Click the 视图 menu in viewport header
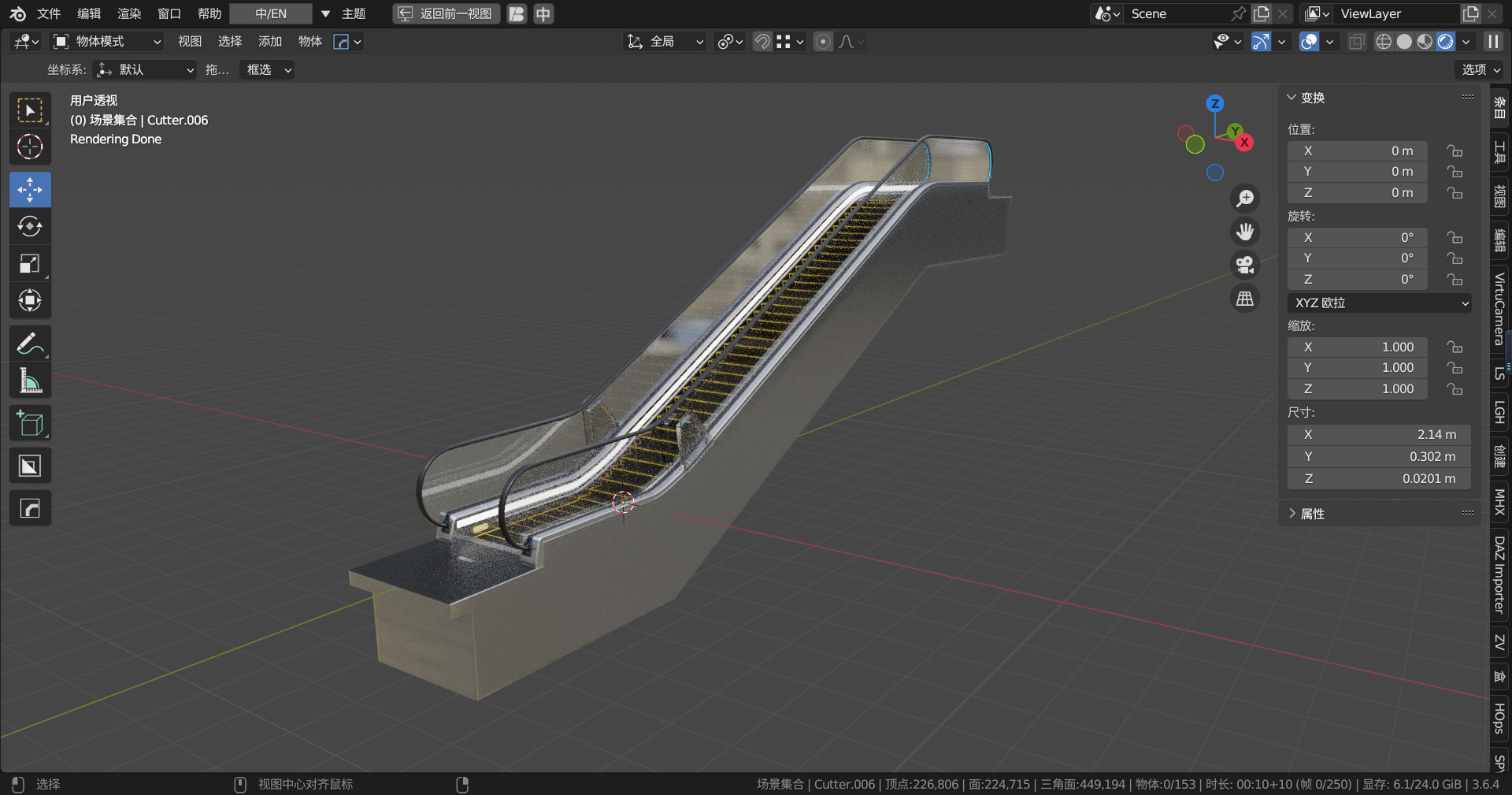This screenshot has height=795, width=1512. coord(190,42)
